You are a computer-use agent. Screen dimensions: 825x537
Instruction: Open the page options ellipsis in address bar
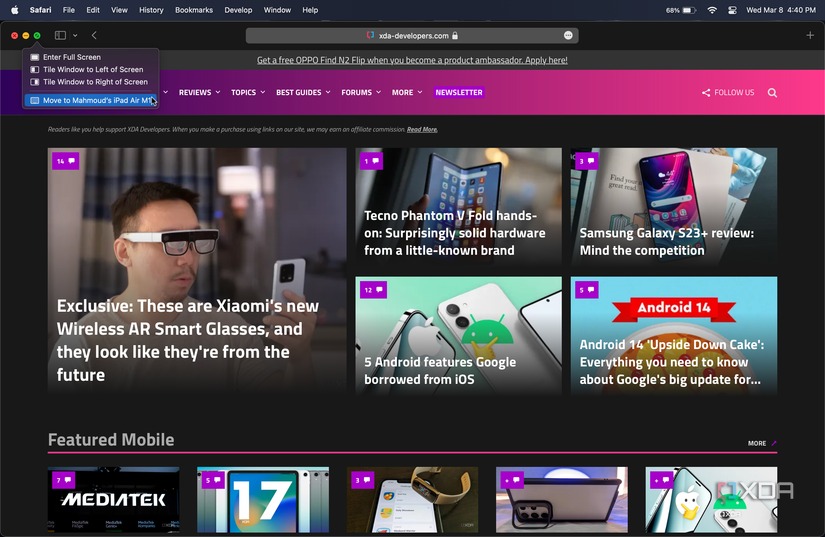(568, 35)
